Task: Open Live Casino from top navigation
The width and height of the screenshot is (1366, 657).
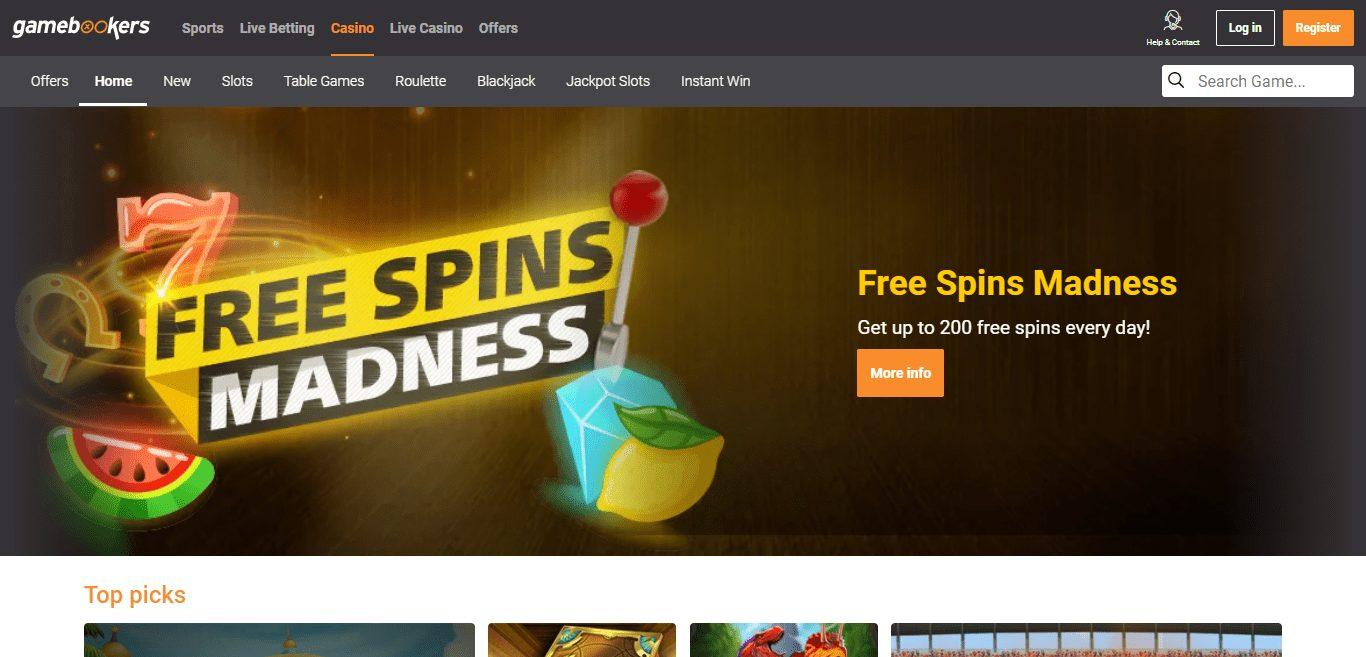Action: pos(426,28)
